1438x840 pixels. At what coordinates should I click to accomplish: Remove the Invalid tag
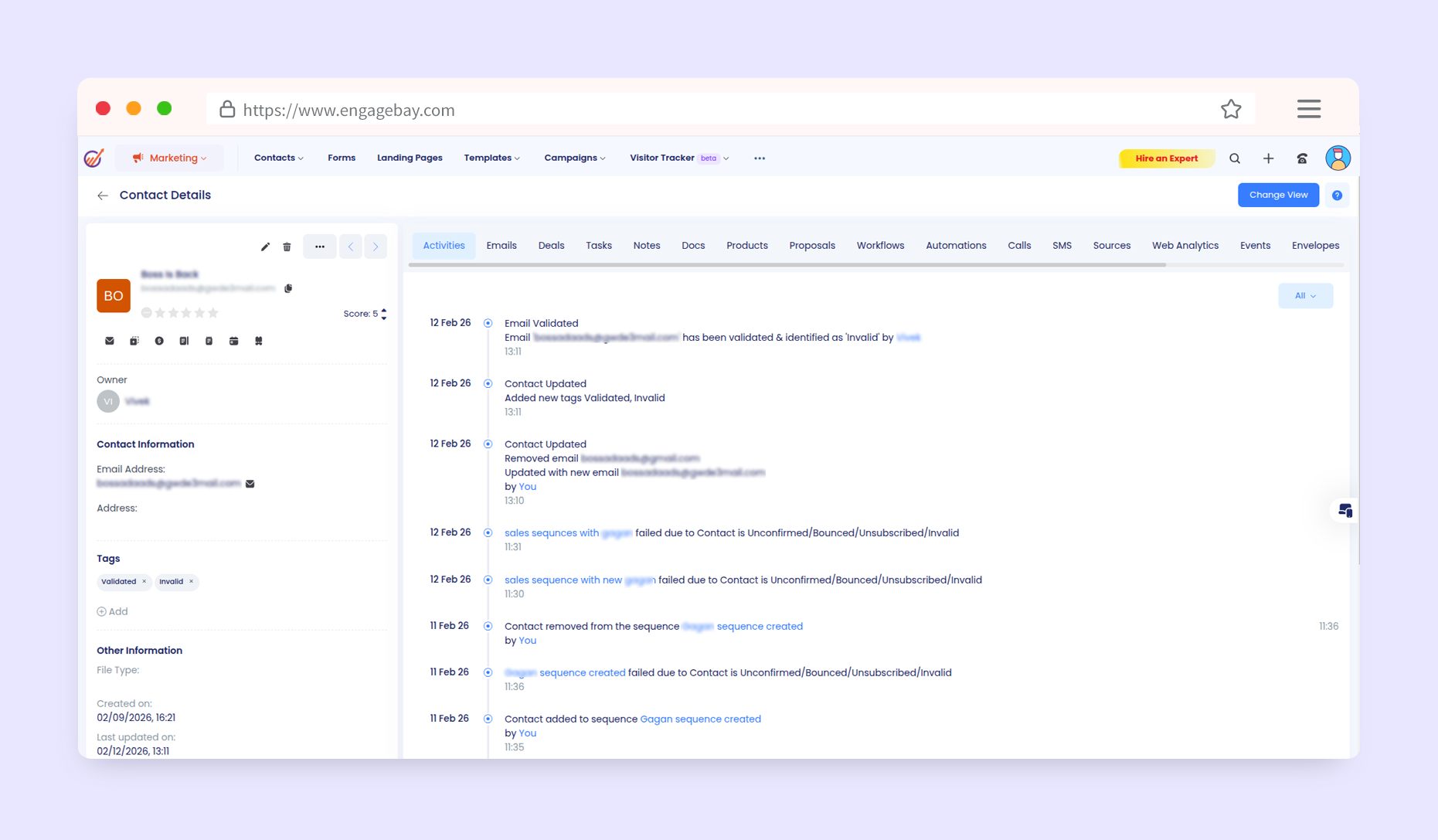(x=191, y=582)
